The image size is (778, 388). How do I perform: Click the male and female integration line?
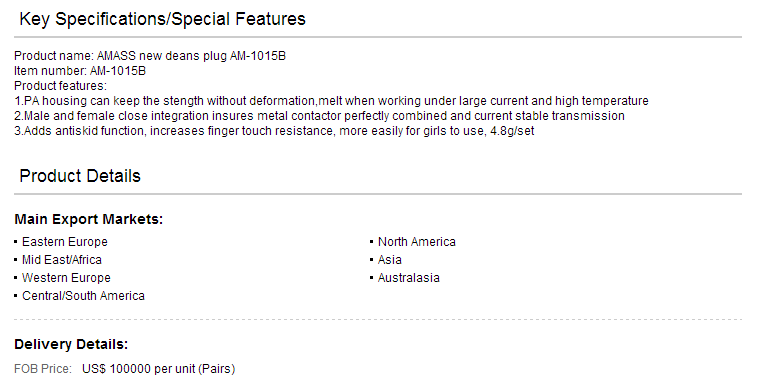[x=319, y=116]
